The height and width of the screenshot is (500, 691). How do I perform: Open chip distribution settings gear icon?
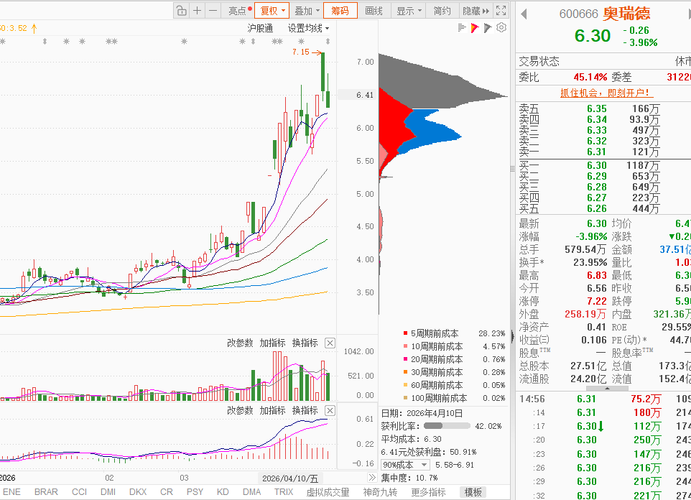click(x=501, y=28)
